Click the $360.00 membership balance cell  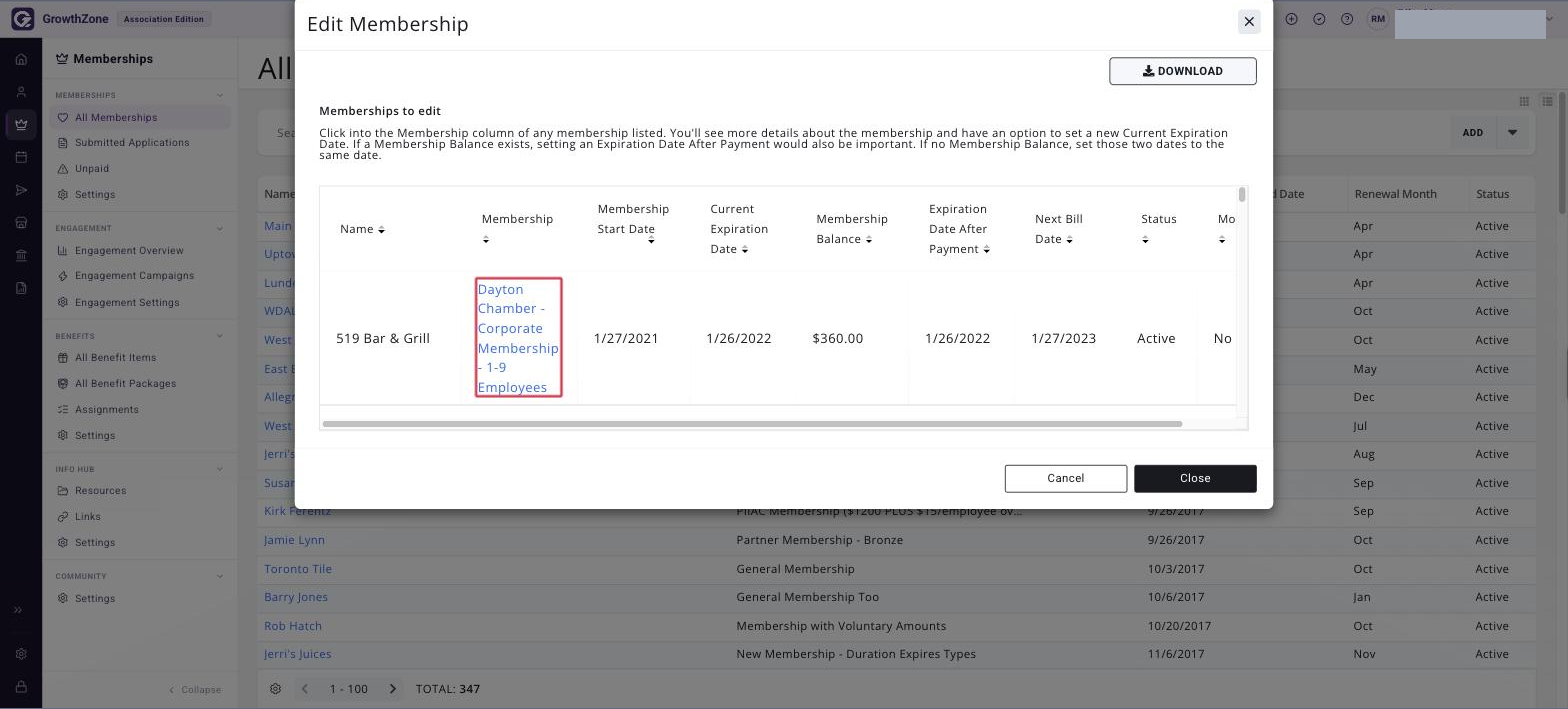click(838, 338)
